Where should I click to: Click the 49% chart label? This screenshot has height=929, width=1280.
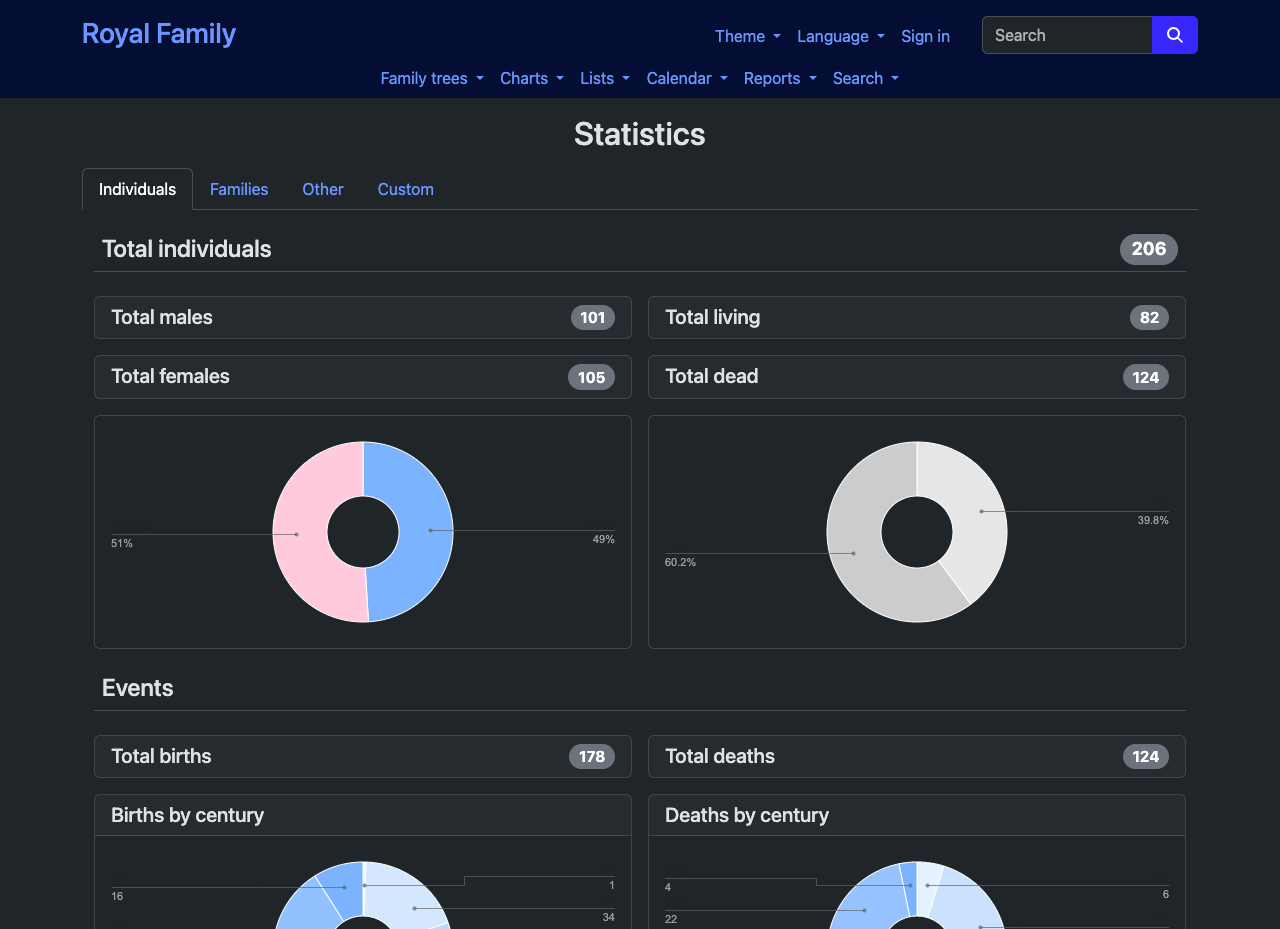tap(604, 540)
